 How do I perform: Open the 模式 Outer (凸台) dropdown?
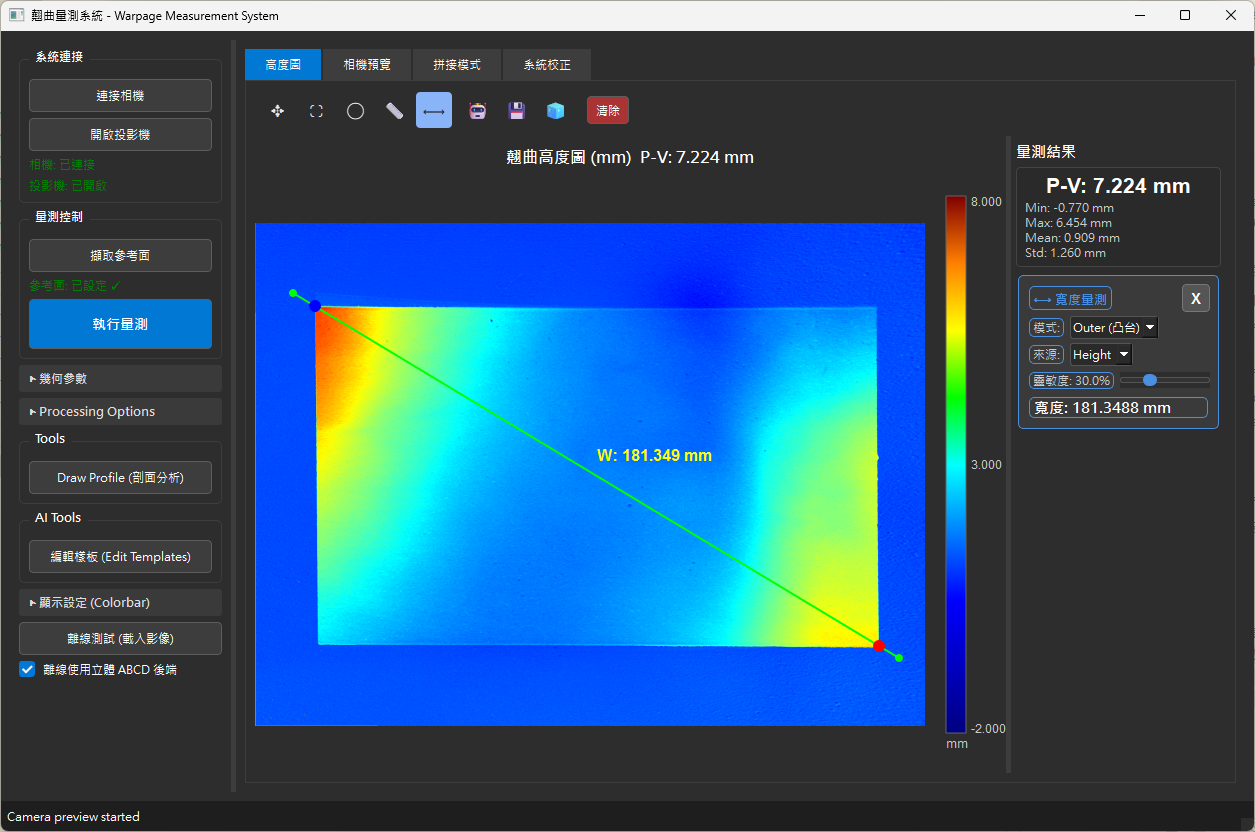pyautogui.click(x=1114, y=327)
